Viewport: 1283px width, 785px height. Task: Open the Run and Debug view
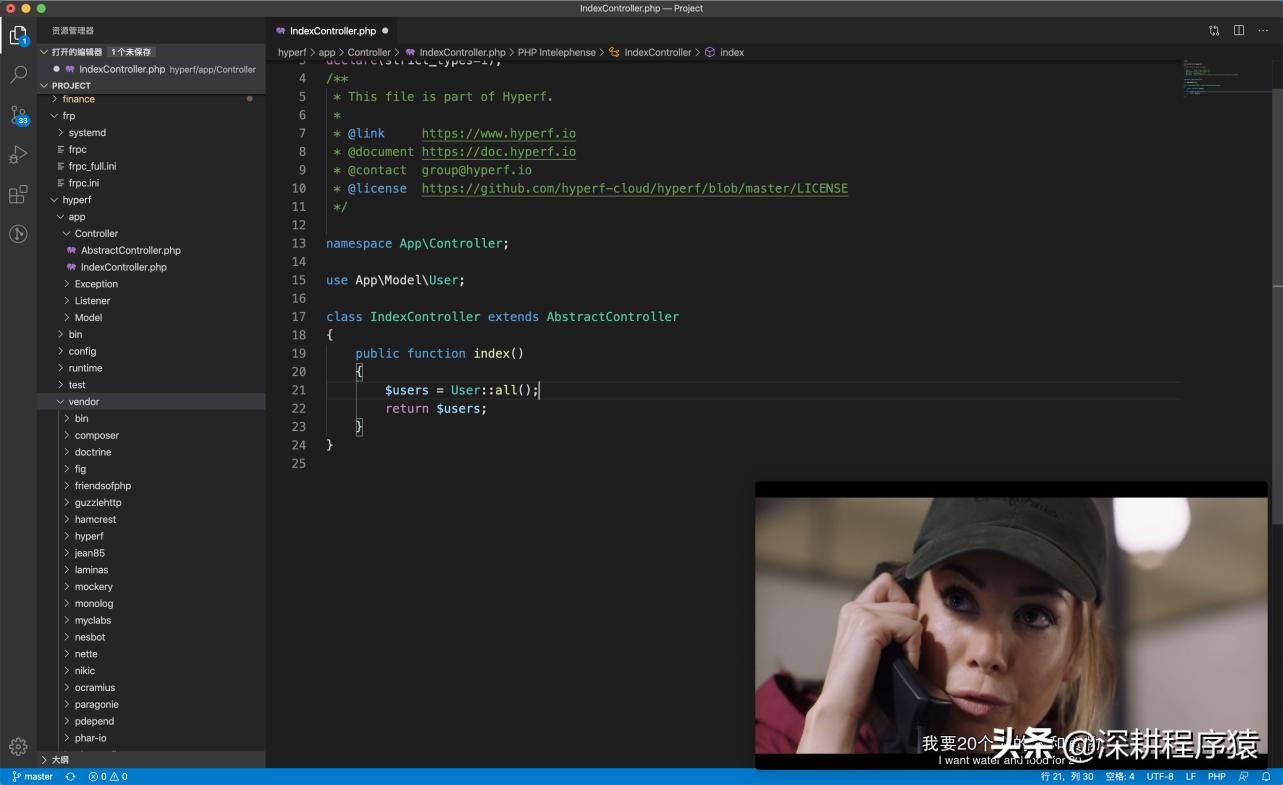[18, 155]
